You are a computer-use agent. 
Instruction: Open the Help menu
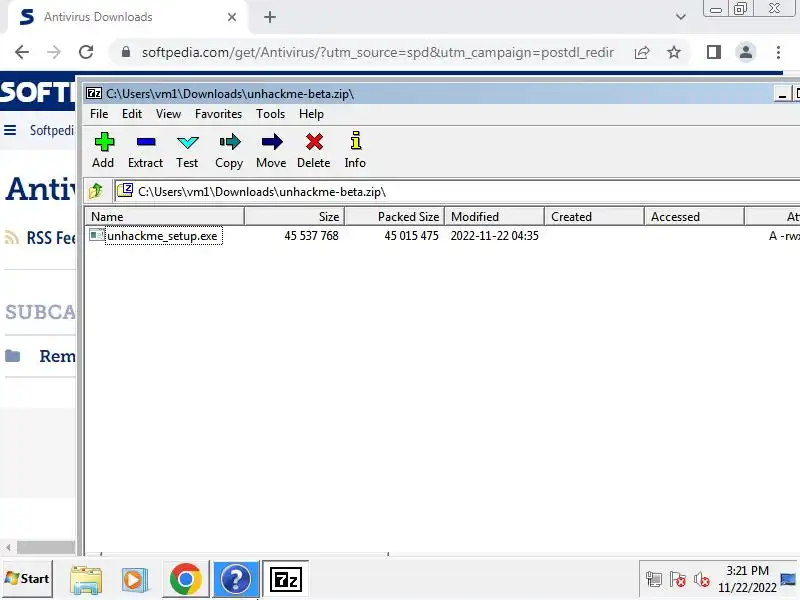coord(311,114)
